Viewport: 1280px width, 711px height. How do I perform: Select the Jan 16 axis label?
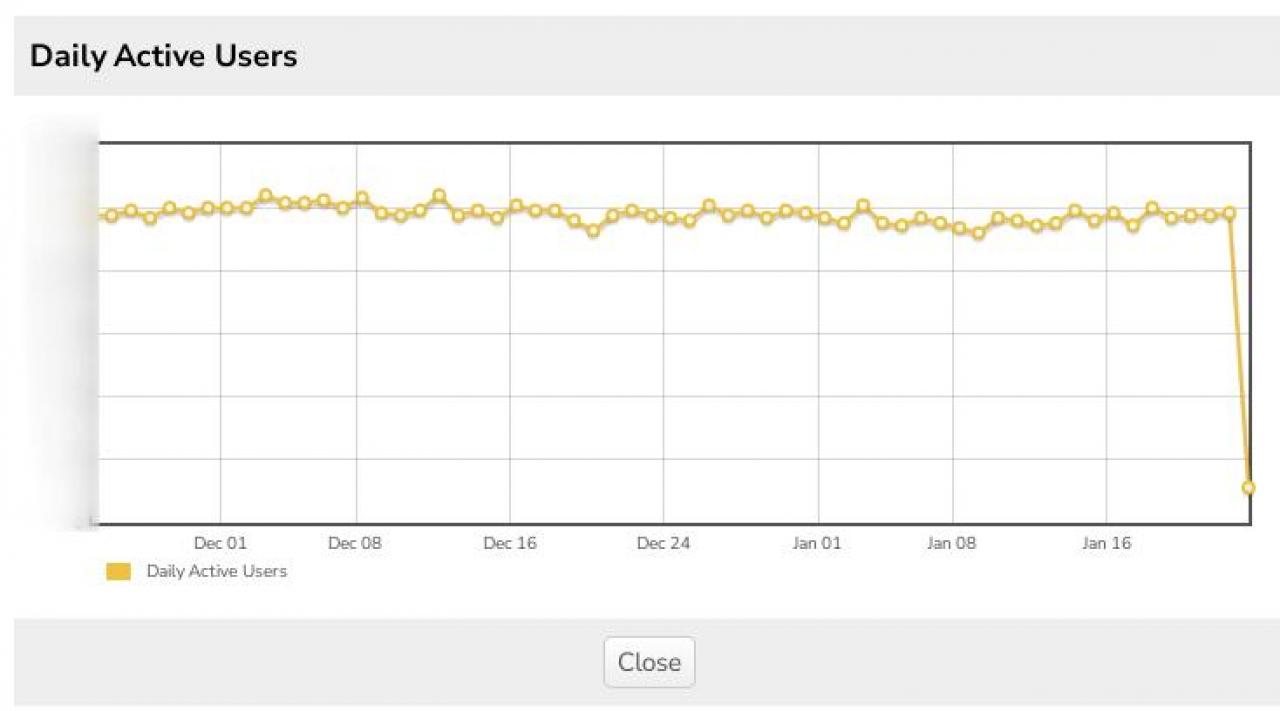pyautogui.click(x=1106, y=543)
